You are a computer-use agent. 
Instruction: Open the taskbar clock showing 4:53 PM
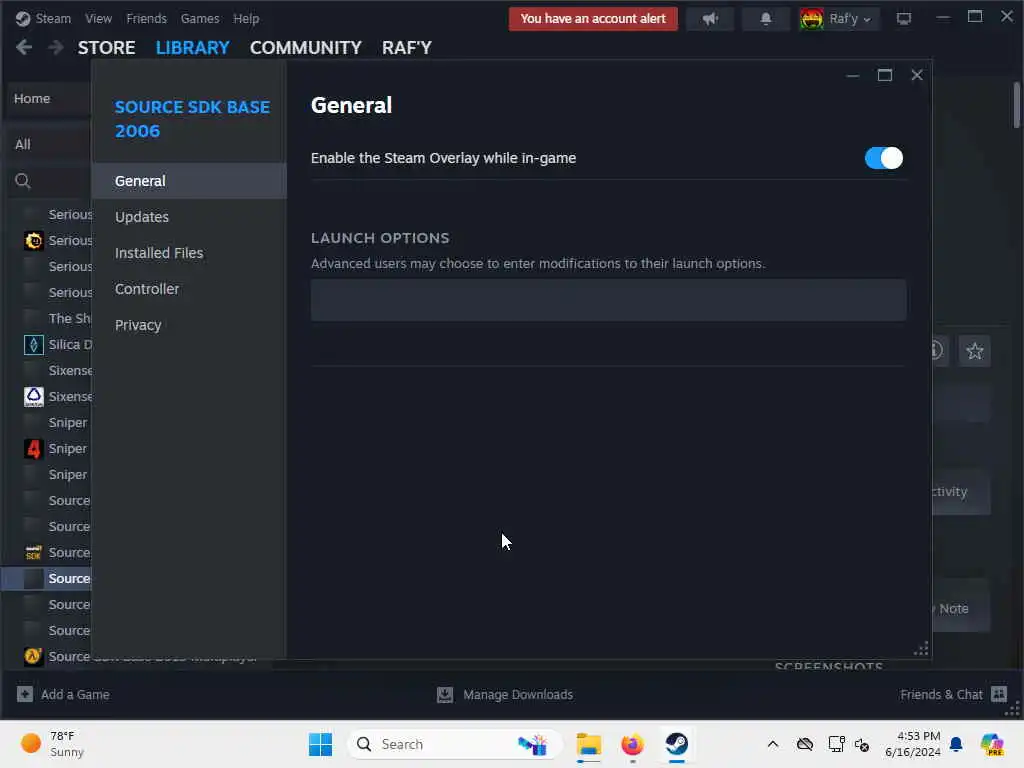pos(912,744)
